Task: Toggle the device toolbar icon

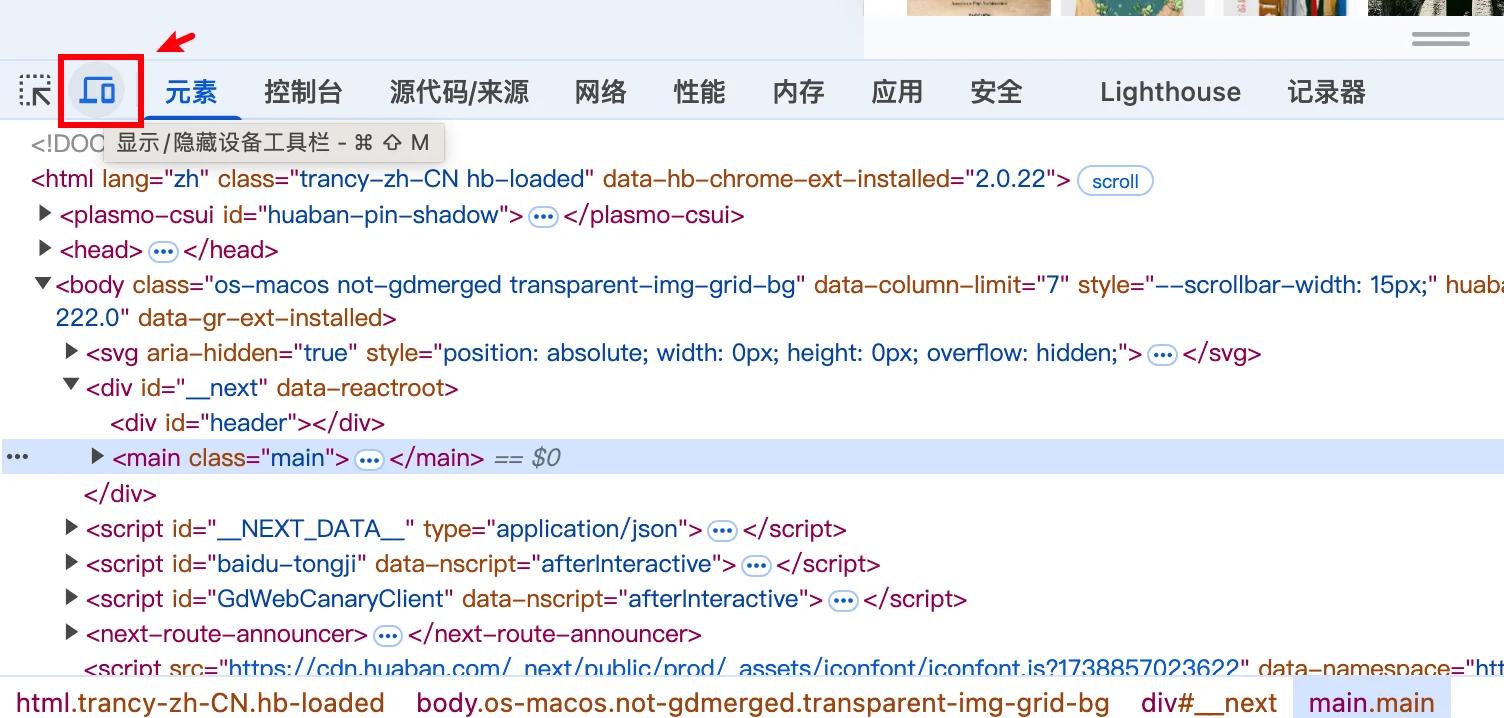Action: [x=98, y=92]
